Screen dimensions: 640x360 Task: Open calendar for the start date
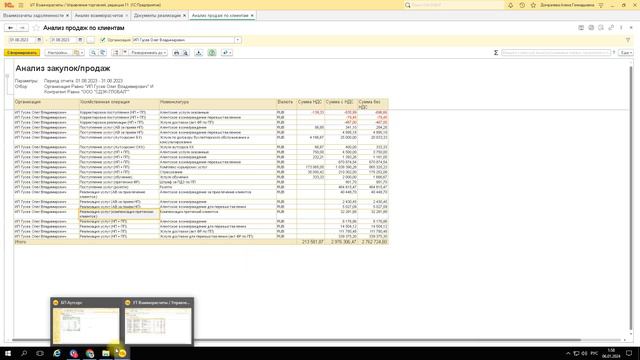pyautogui.click(x=39, y=40)
